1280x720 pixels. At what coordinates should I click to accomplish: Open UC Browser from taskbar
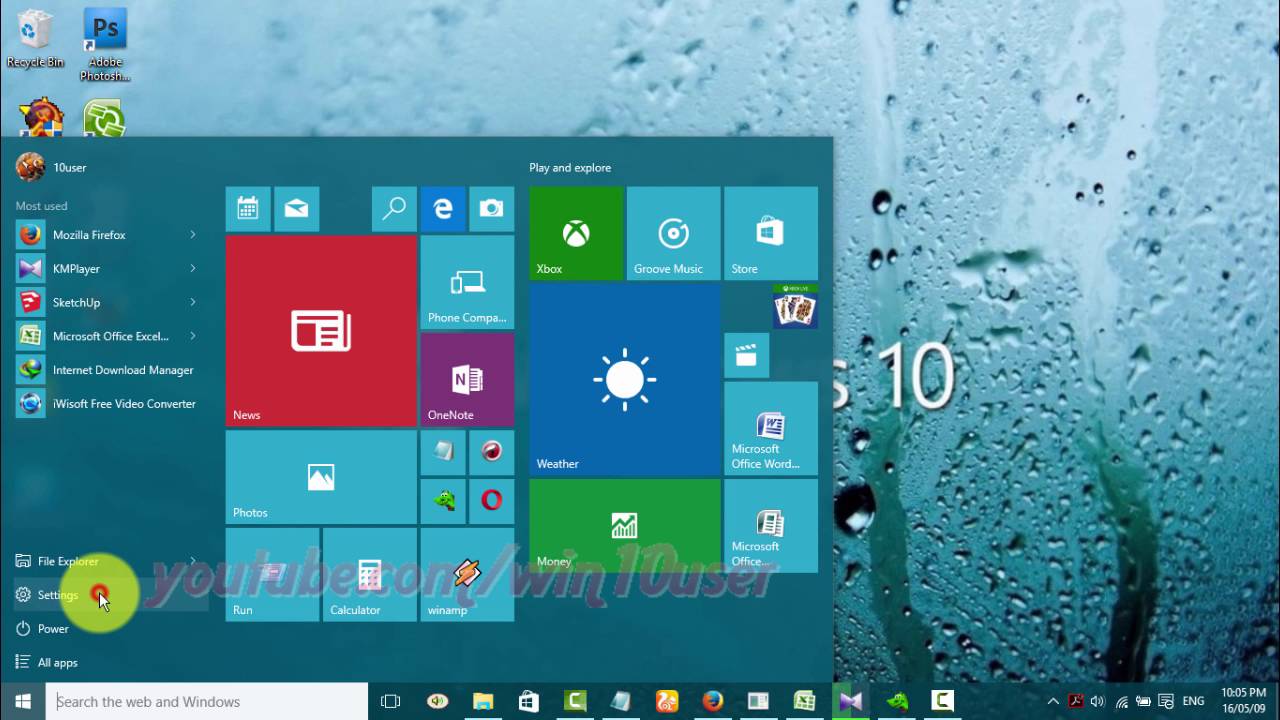pyautogui.click(x=667, y=701)
